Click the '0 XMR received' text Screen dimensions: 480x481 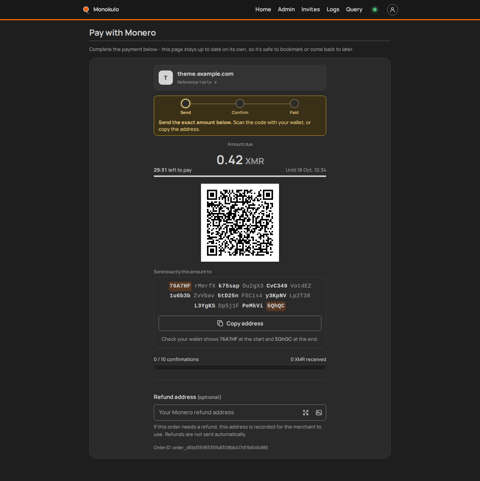coord(308,359)
